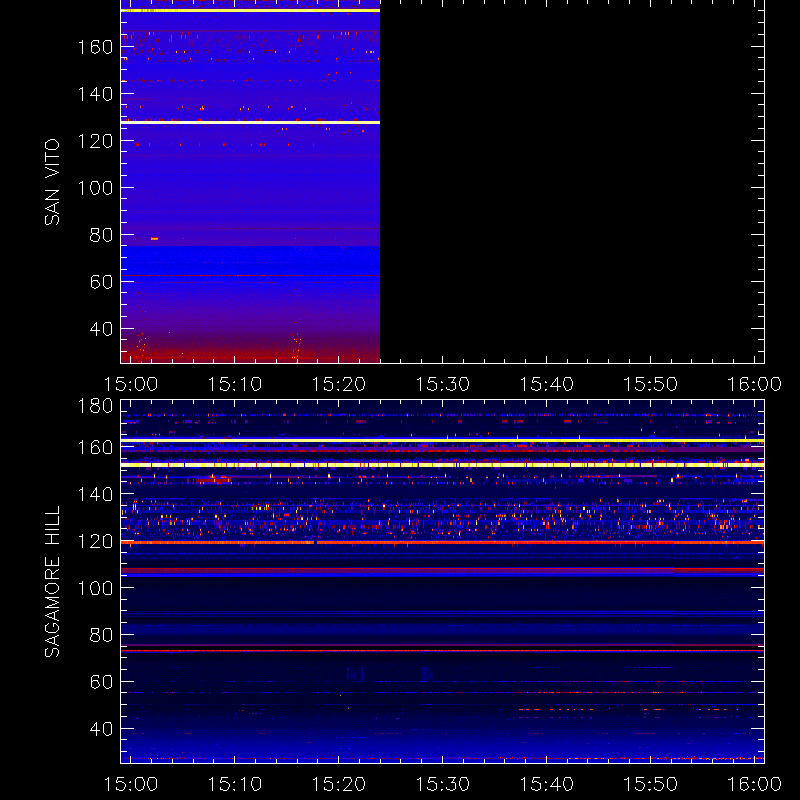The width and height of the screenshot is (800, 800).
Task: Click 15:40 time label under San Vito plot
Action: [546, 384]
